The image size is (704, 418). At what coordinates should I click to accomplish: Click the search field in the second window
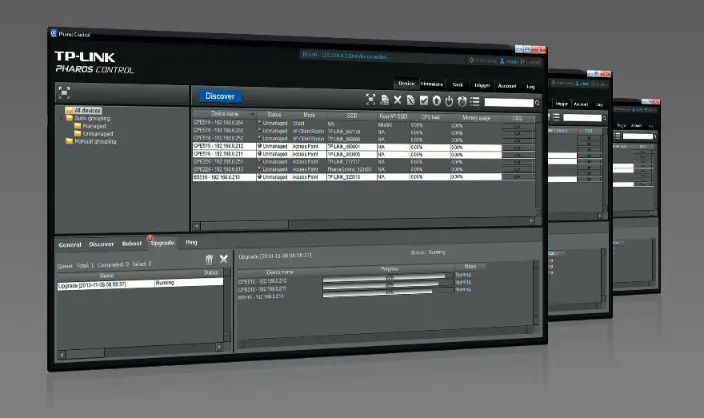pos(582,118)
